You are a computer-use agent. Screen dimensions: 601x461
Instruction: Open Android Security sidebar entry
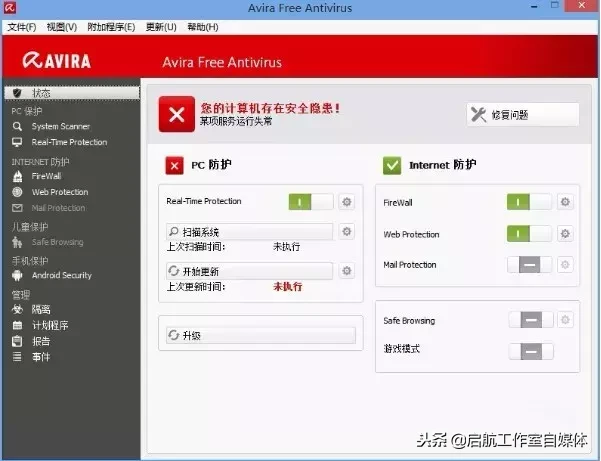(x=62, y=276)
